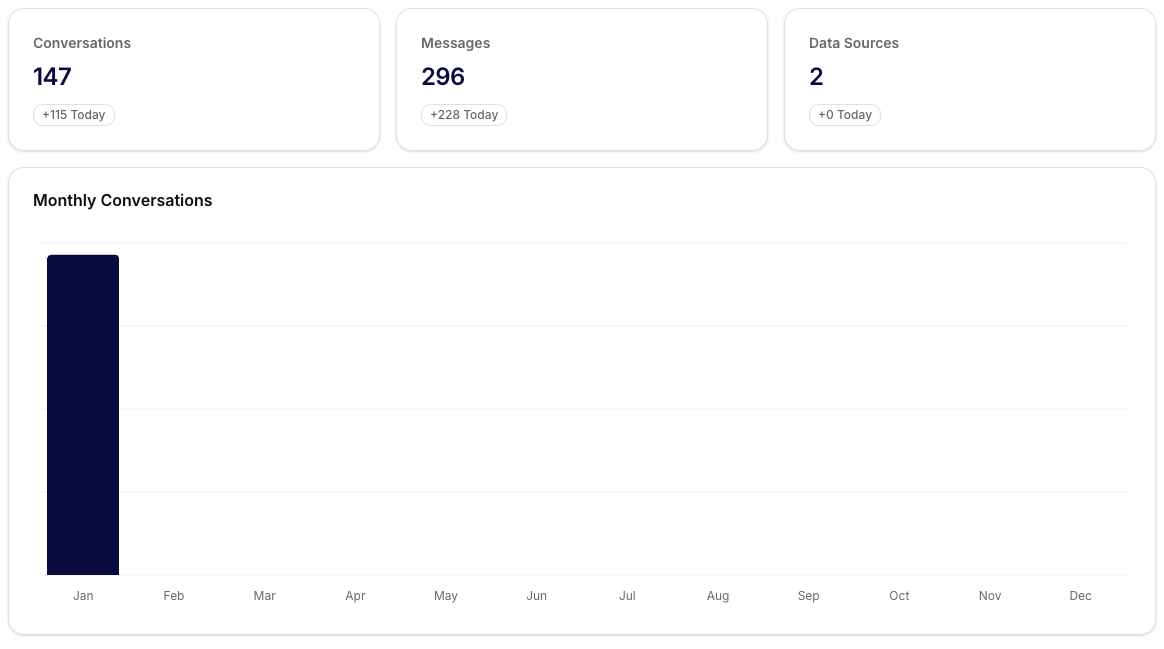Select the Dec month label

point(1081,596)
